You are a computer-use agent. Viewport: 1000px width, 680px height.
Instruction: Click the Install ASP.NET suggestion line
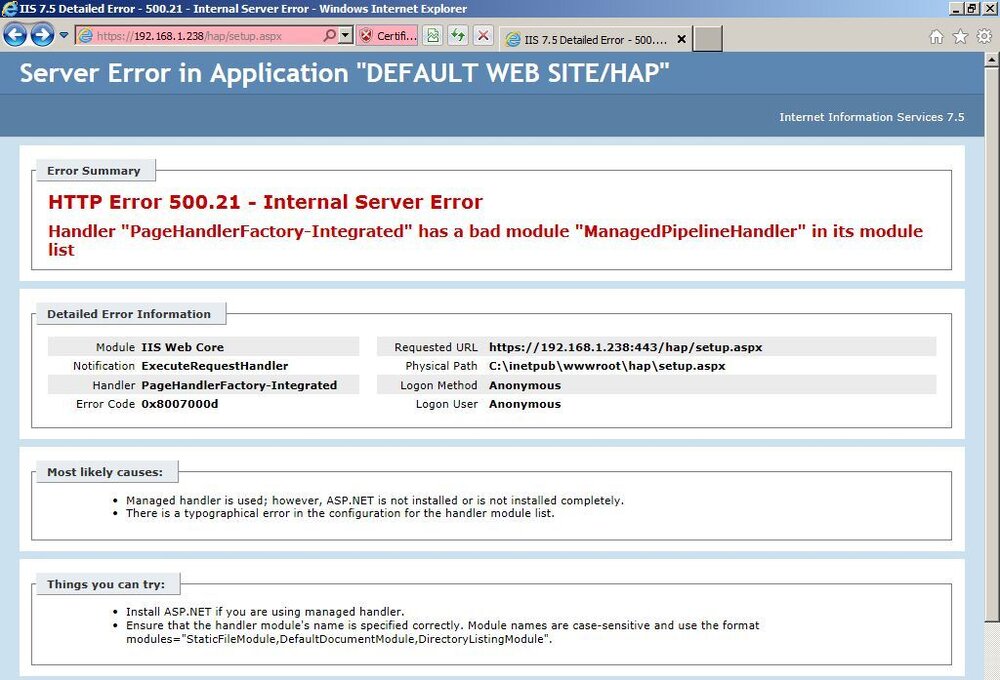(x=265, y=612)
